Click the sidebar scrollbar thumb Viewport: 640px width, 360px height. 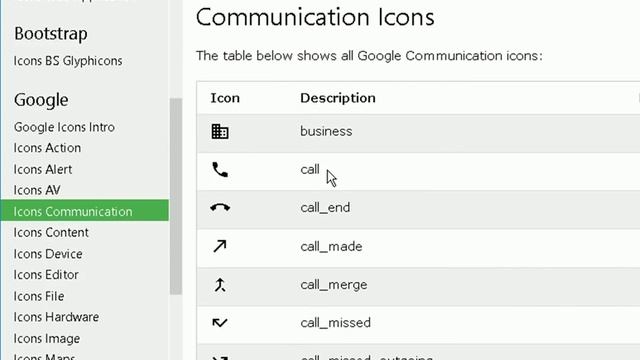[x=176, y=196]
